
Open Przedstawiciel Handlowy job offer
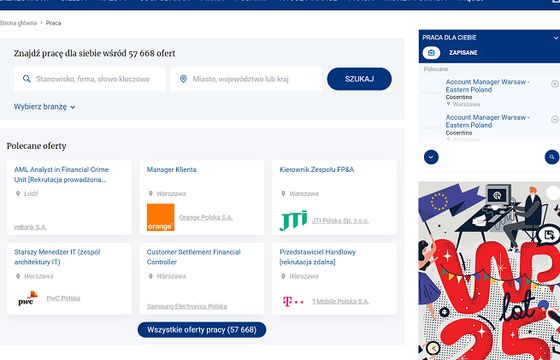(318, 257)
